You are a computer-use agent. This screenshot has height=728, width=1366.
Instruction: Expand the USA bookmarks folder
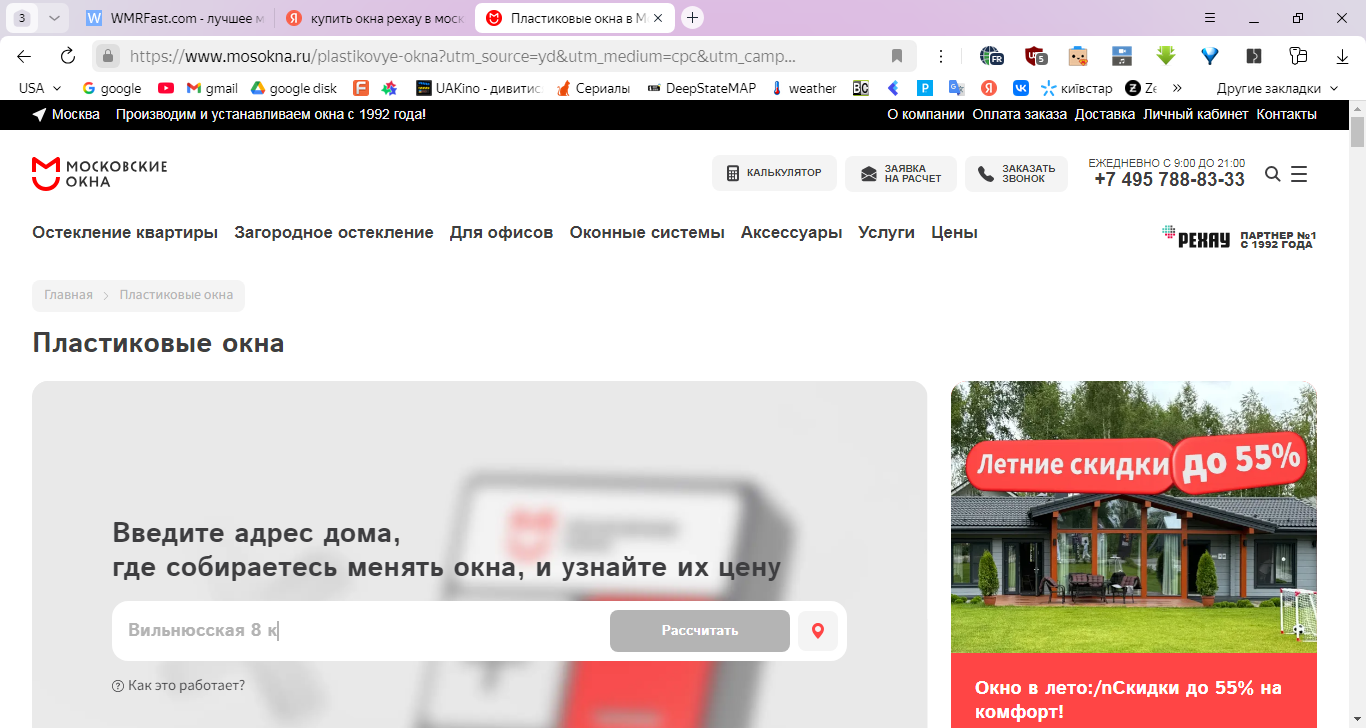[x=40, y=88]
